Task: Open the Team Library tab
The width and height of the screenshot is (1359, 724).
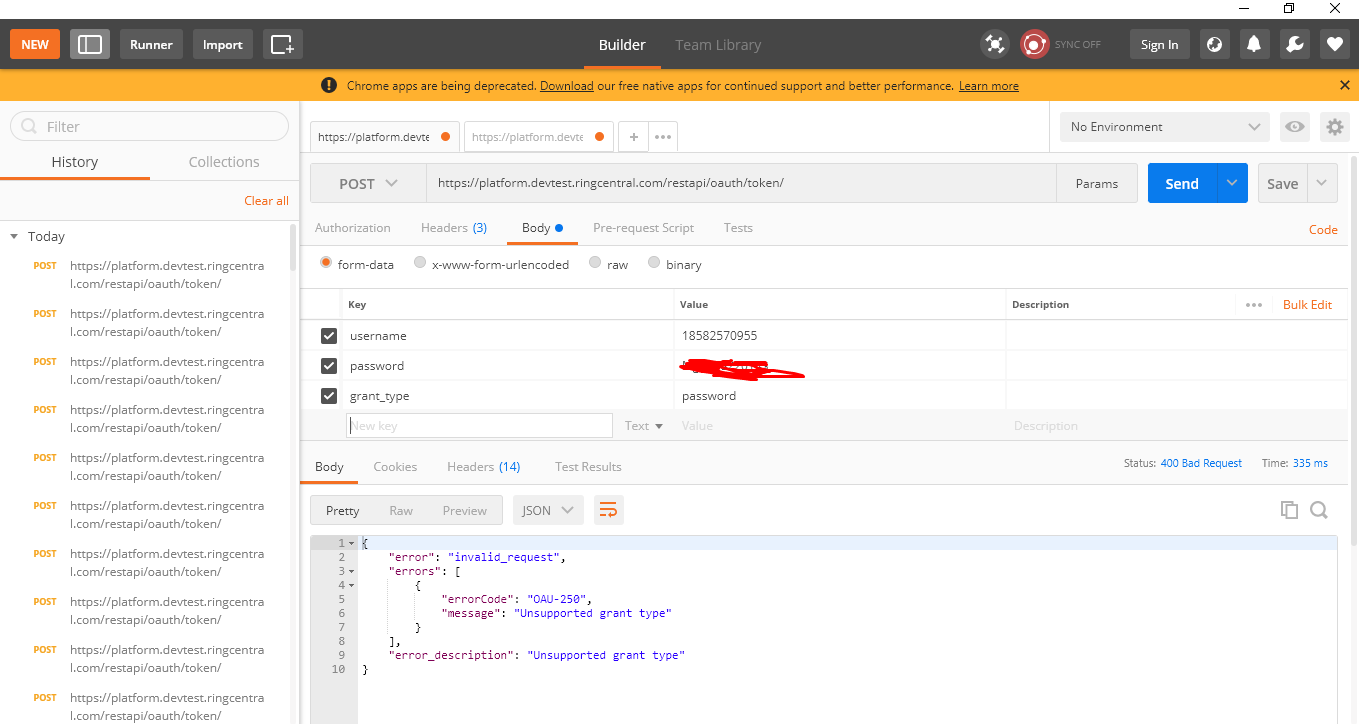Action: point(718,45)
